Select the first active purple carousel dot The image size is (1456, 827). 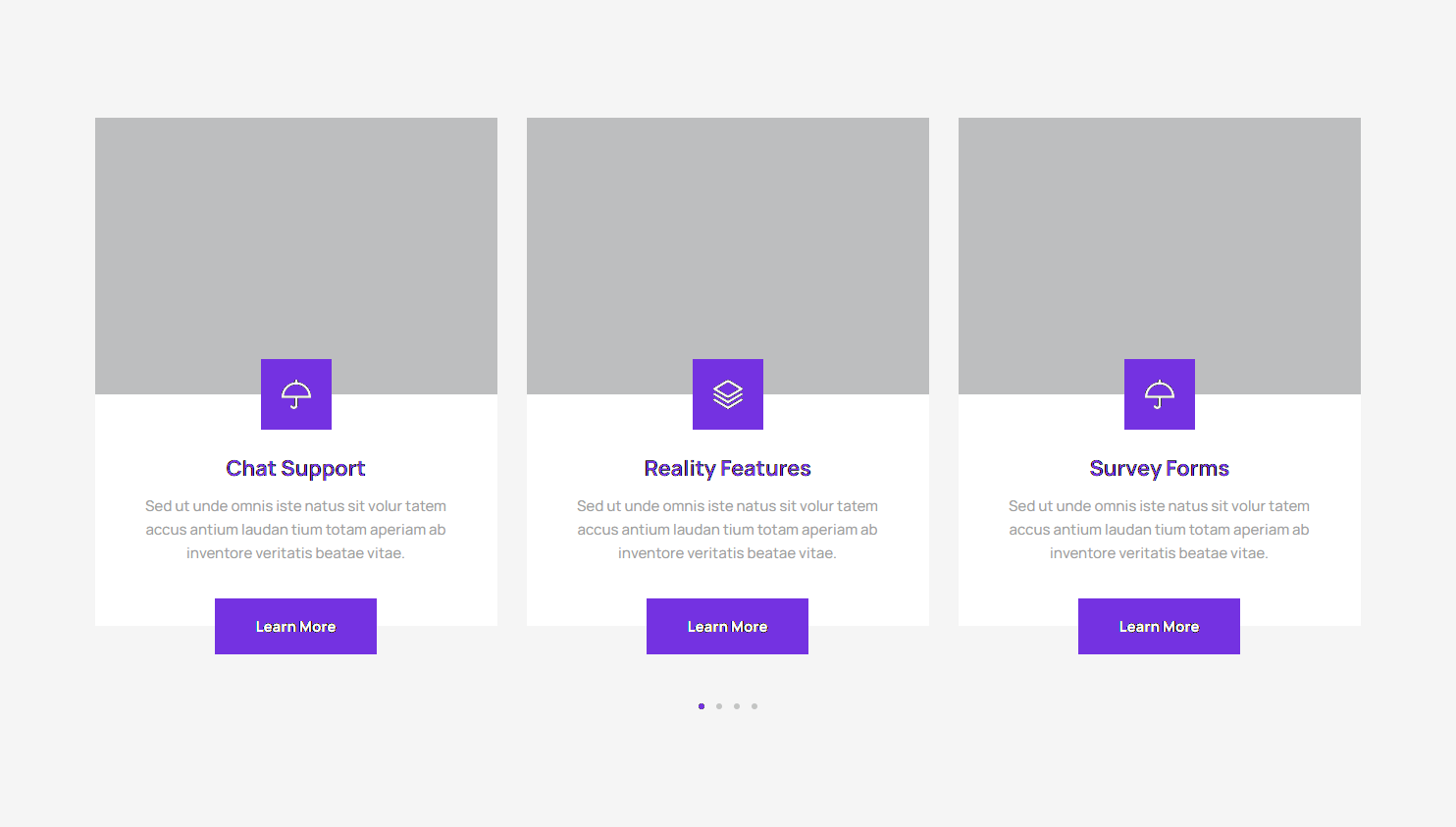click(702, 706)
